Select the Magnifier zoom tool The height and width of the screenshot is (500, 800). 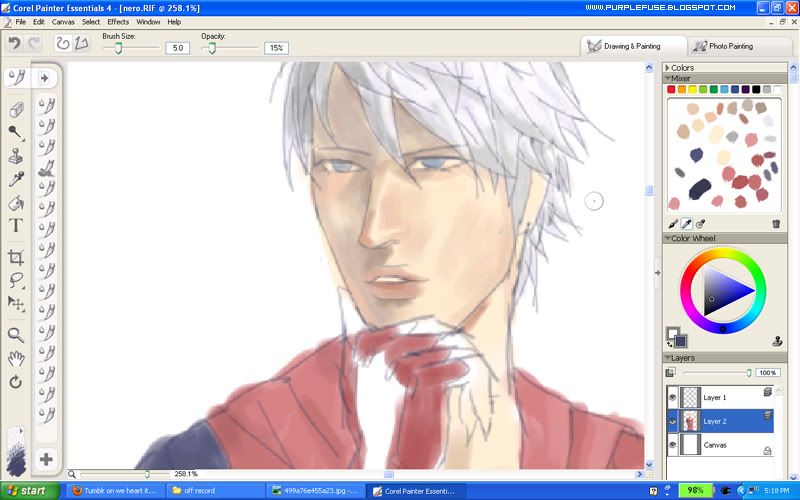(x=16, y=335)
